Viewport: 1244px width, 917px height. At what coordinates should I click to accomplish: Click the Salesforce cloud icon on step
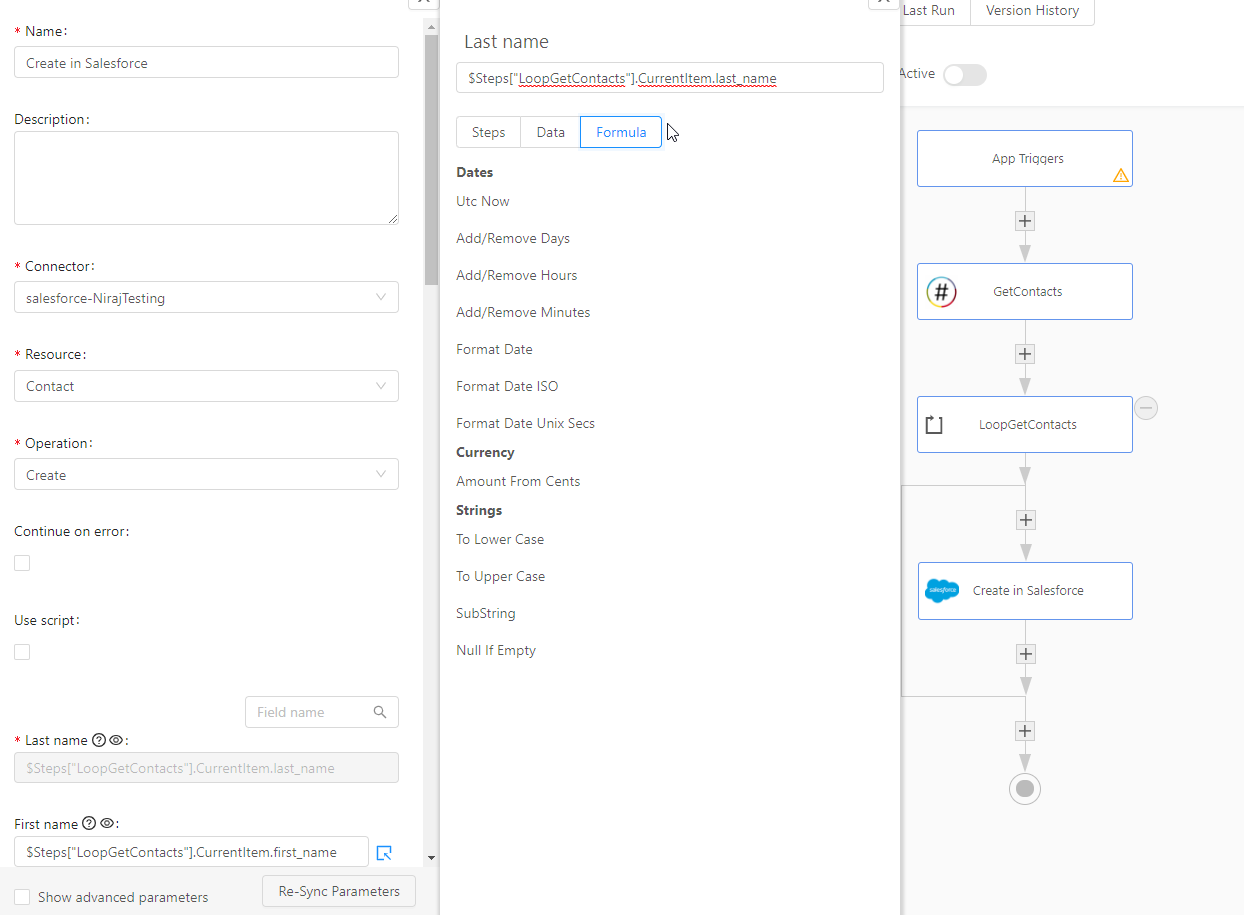coord(942,591)
